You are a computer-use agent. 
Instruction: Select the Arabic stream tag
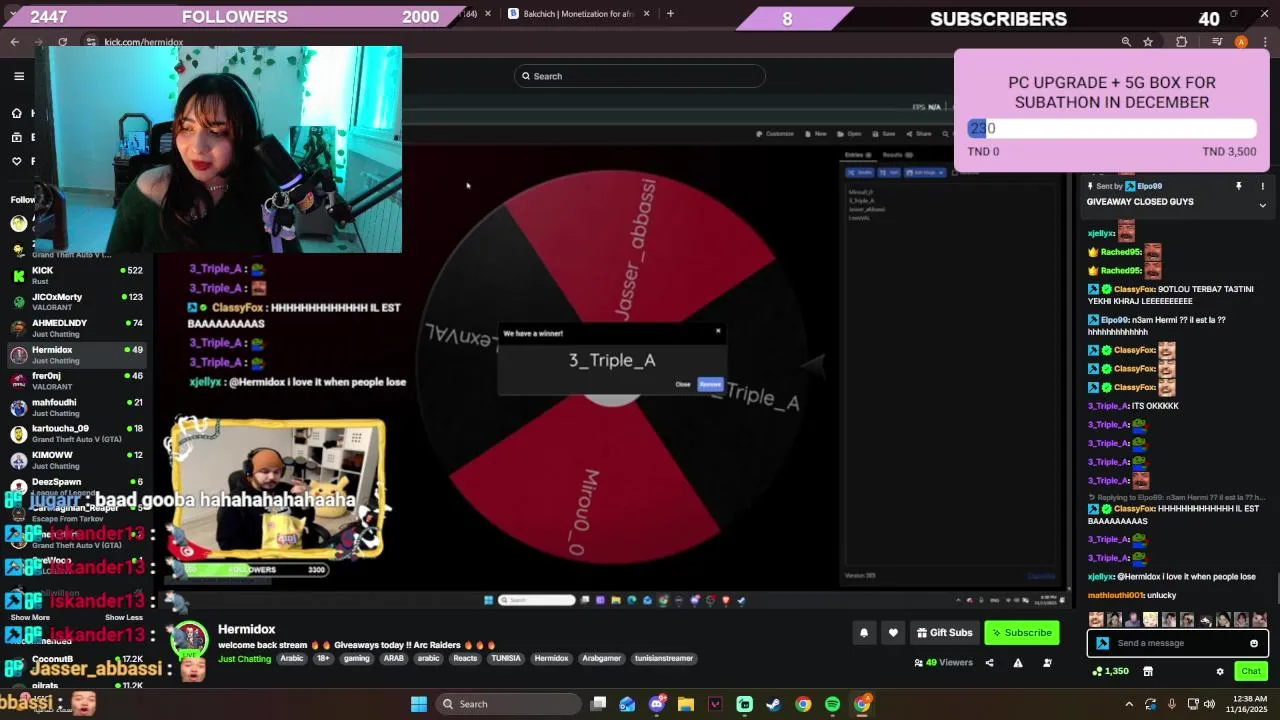point(292,658)
